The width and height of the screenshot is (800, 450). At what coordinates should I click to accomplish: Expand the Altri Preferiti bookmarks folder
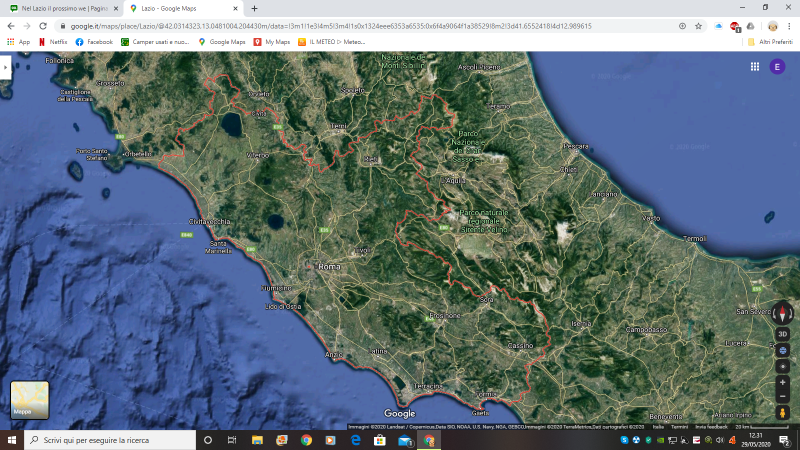pyautogui.click(x=768, y=42)
